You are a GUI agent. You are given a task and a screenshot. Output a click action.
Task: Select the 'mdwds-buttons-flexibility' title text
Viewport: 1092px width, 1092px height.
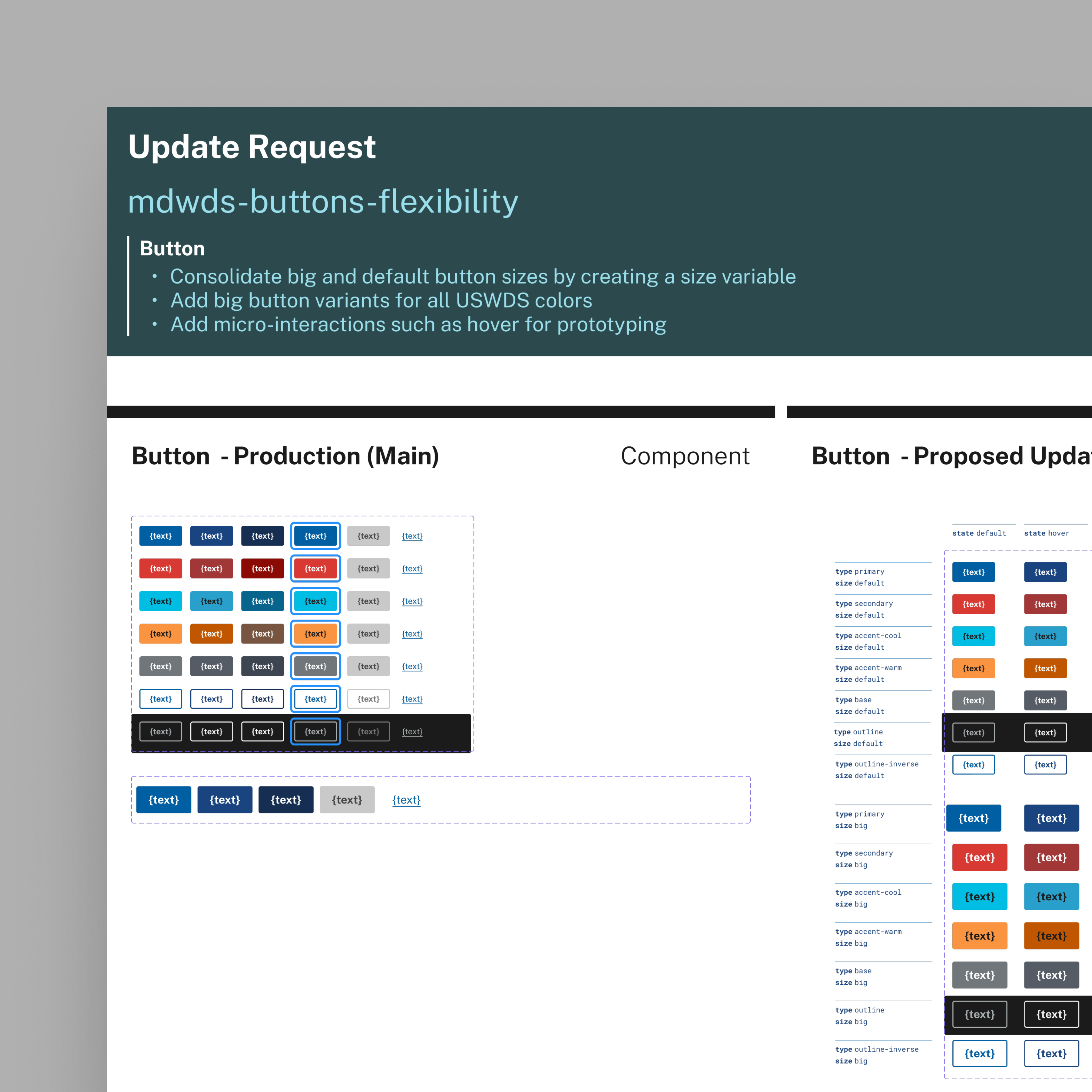[x=323, y=202]
